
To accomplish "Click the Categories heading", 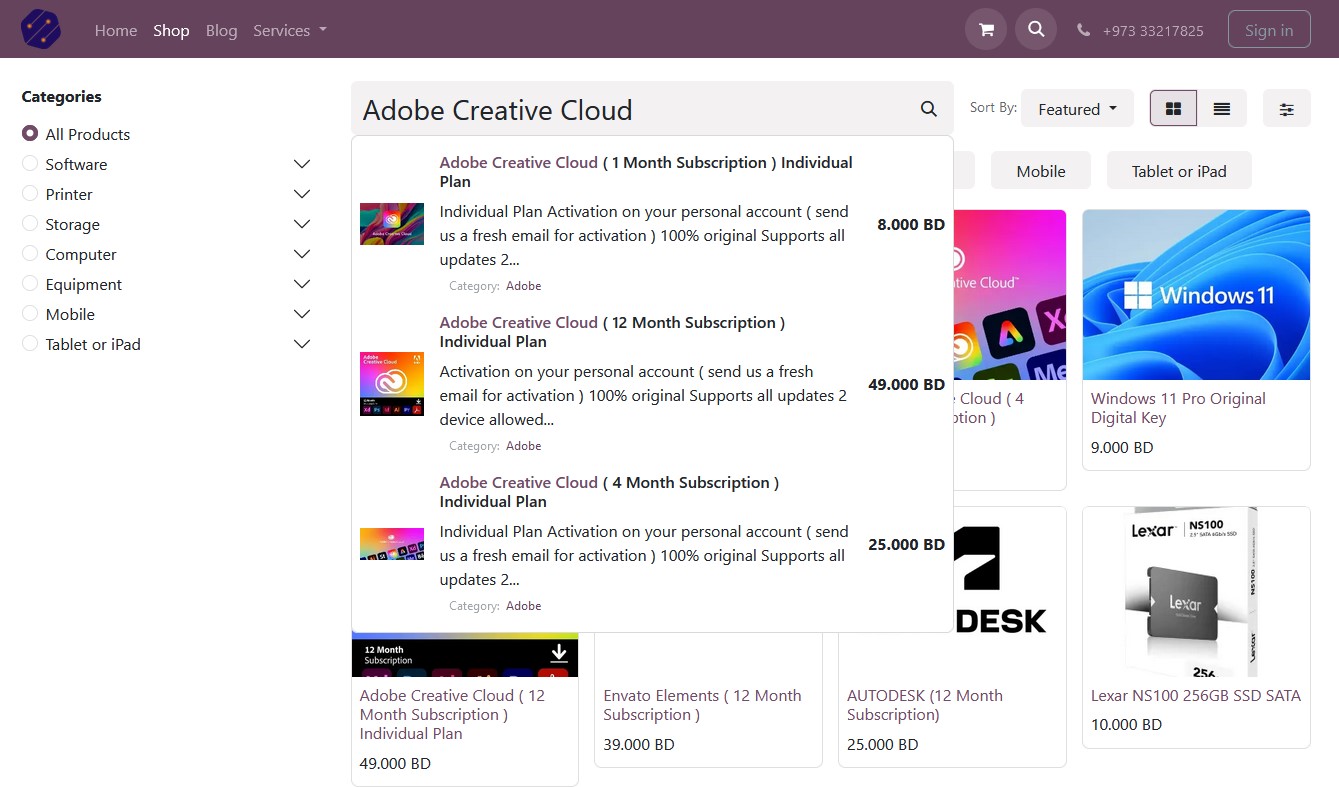I will coord(61,96).
